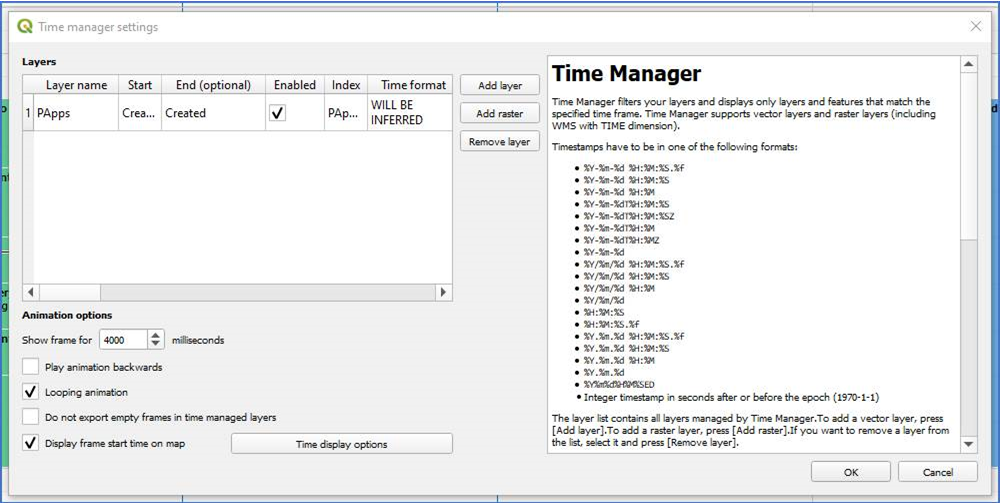Toggle Display frame start time on map

coord(30,443)
